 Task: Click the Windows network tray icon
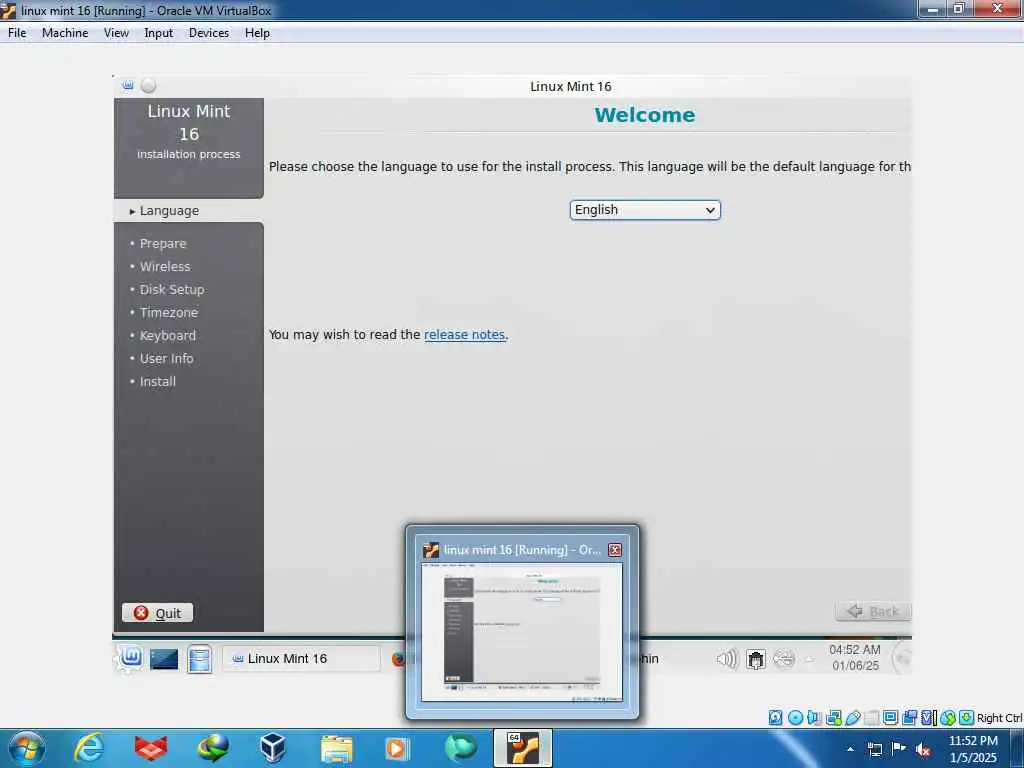tap(875, 749)
